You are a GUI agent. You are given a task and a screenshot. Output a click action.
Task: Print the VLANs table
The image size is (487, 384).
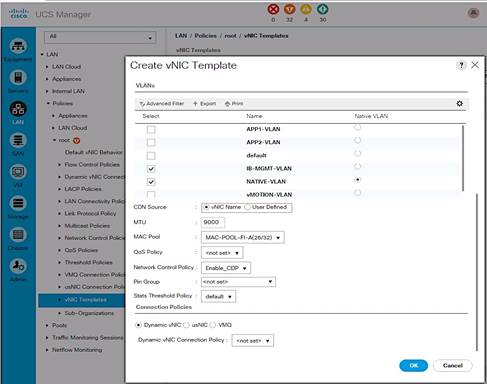click(234, 104)
